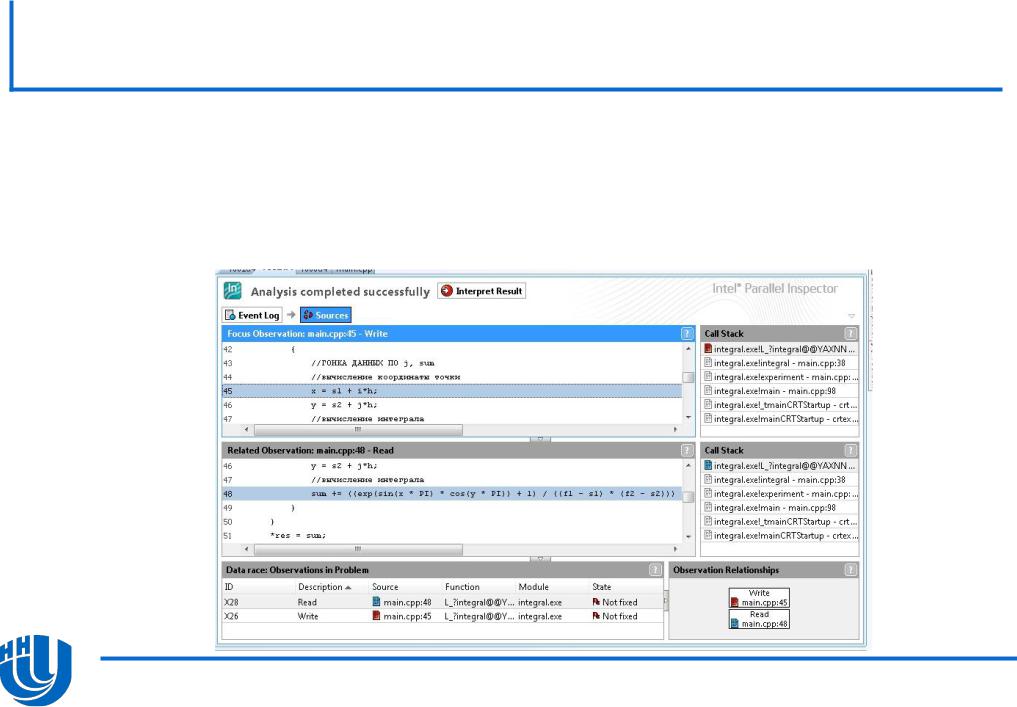Click the Write main.cpp:45 relationship box
The height and width of the screenshot is (707, 1017).
tap(760, 598)
